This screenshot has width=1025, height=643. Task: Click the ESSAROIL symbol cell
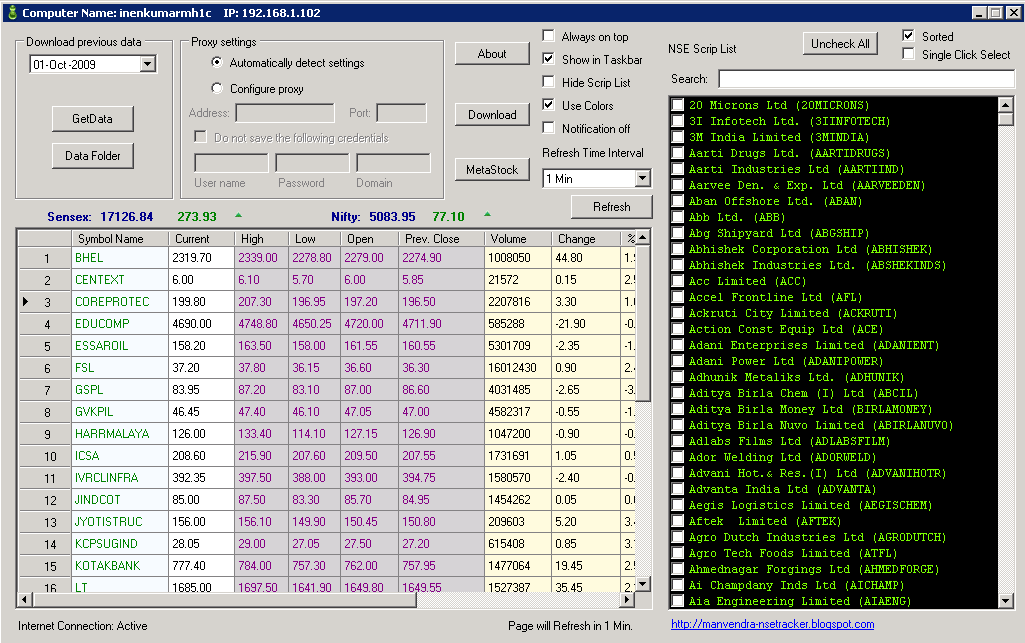pyautogui.click(x=120, y=346)
